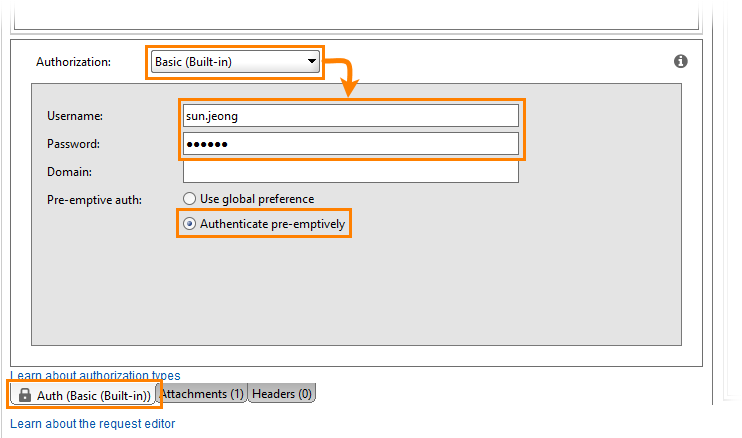Viewport: 742px width, 438px height.
Task: Switch to Headers (0) tab
Action: (x=282, y=394)
